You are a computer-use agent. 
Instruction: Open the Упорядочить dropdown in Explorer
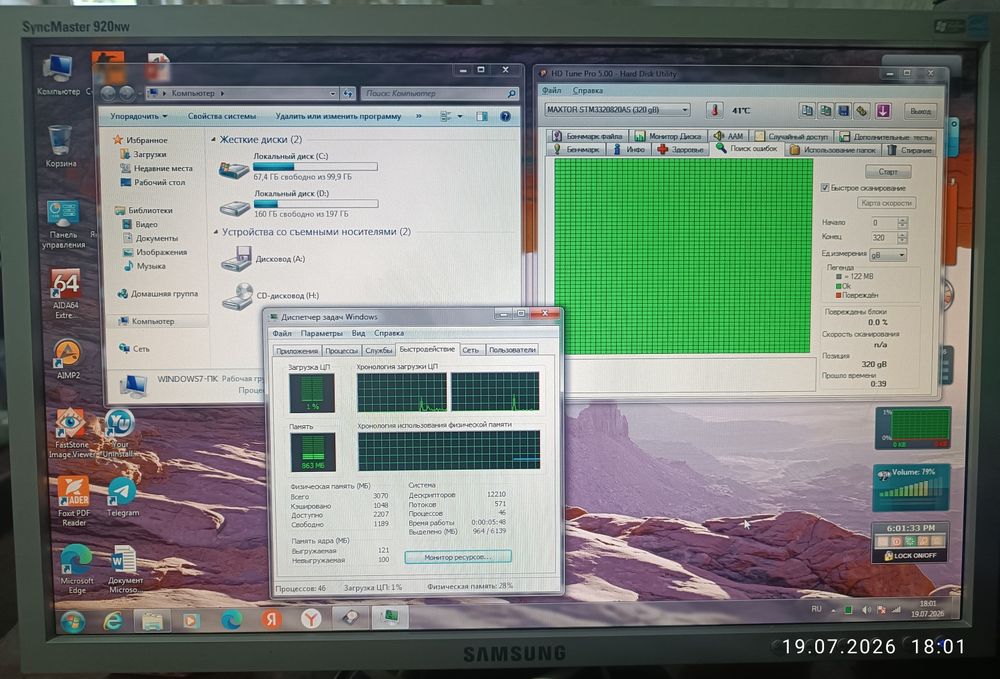tap(138, 116)
